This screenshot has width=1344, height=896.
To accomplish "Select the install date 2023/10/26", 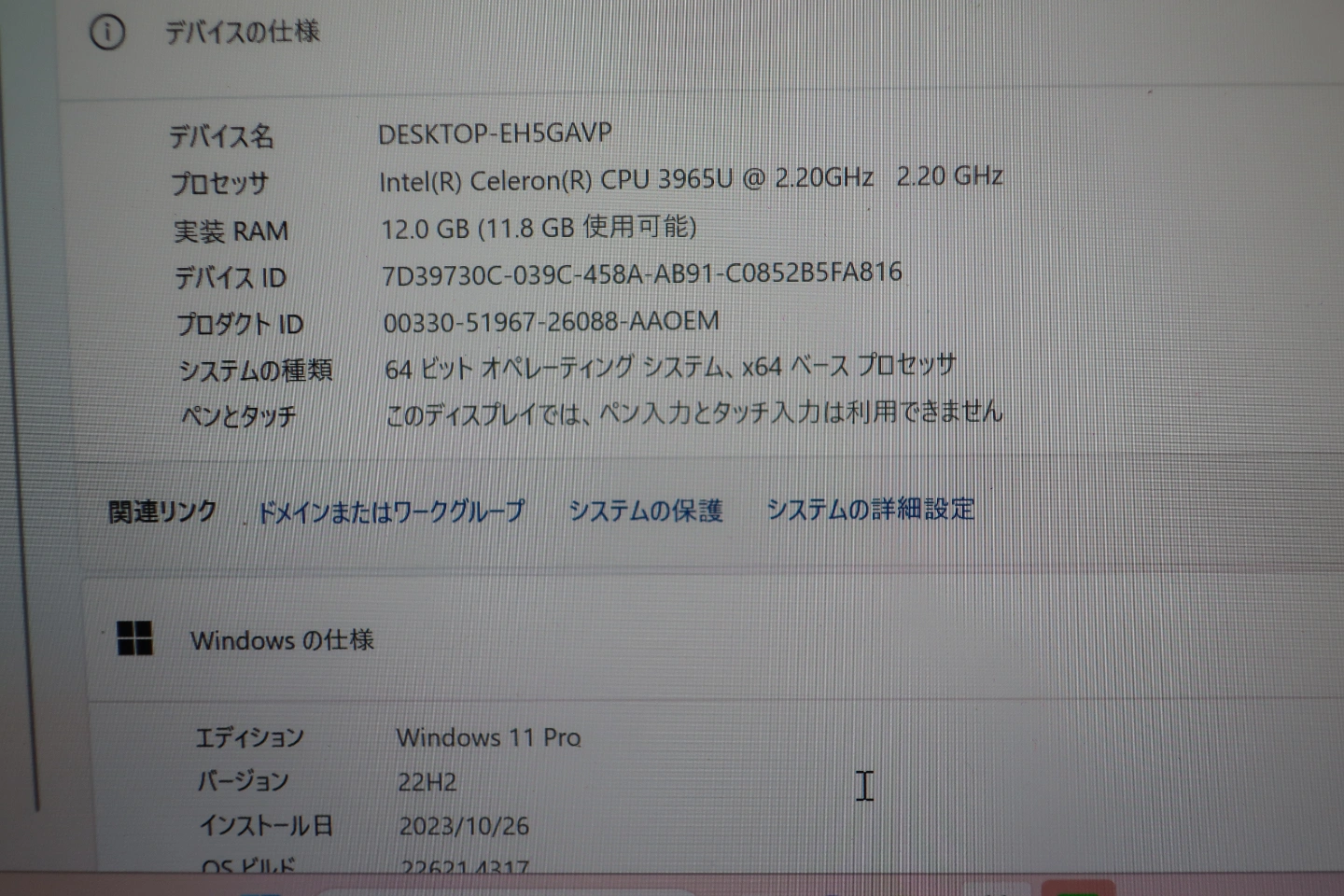I will tap(464, 826).
